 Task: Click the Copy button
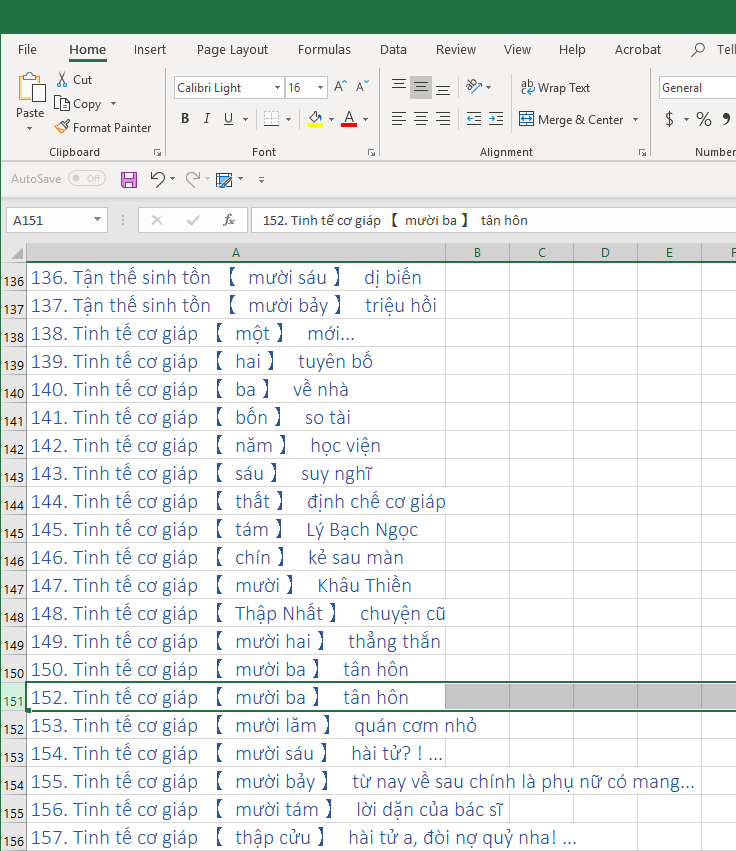[x=78, y=104]
